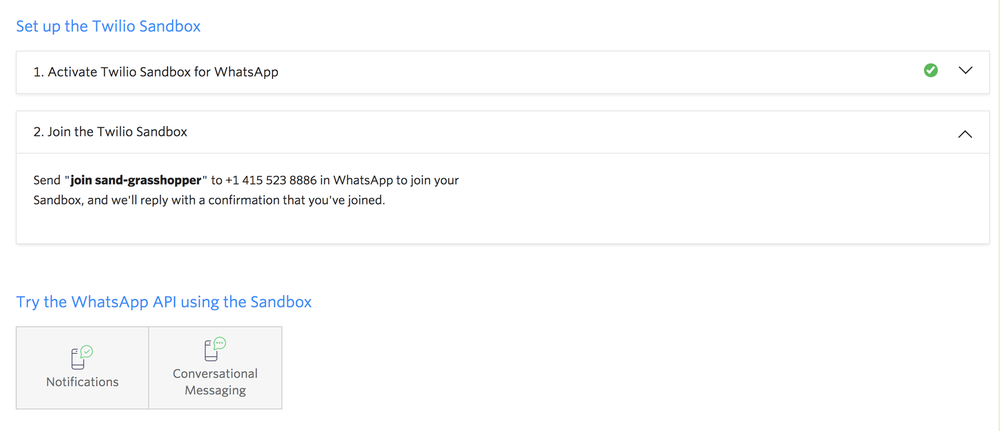Click the green check bubble on Notifications icon

click(87, 351)
